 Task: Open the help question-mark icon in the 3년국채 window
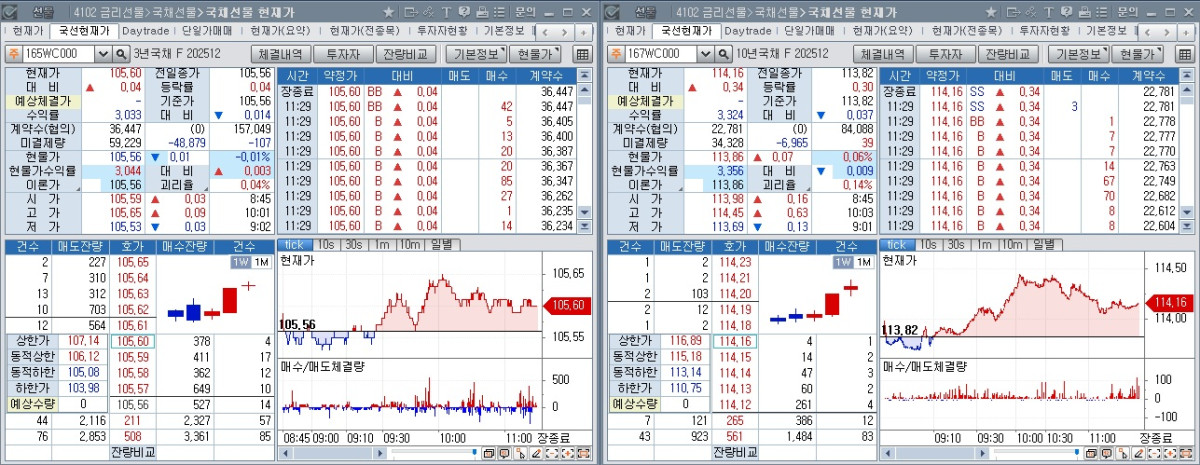[x=464, y=12]
